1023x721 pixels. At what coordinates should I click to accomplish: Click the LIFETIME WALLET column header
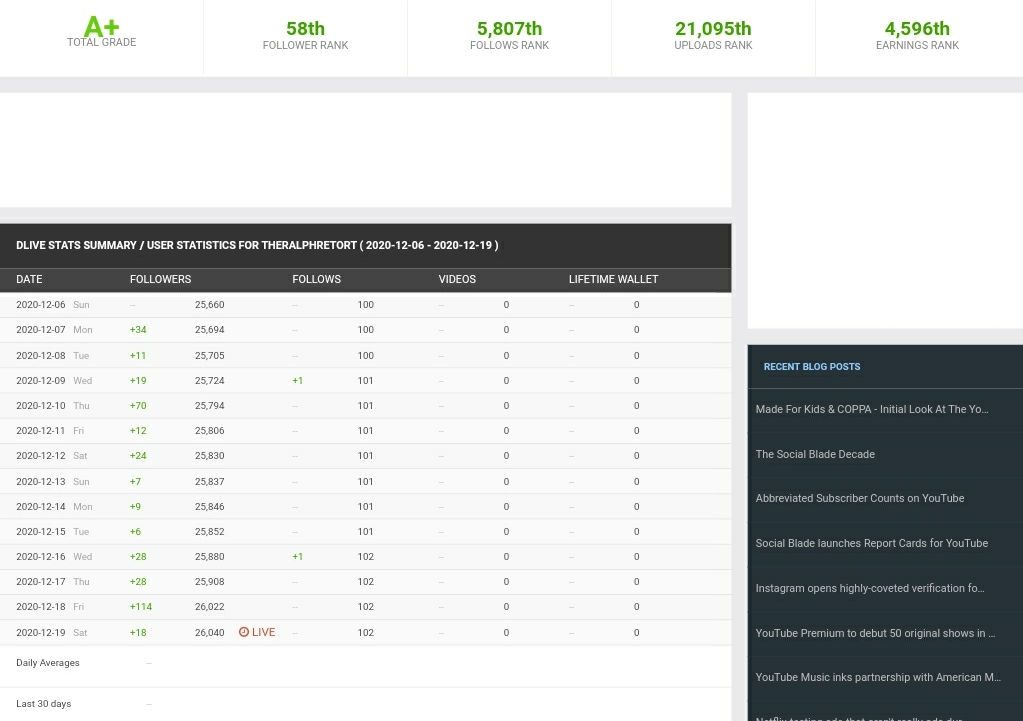(x=613, y=279)
